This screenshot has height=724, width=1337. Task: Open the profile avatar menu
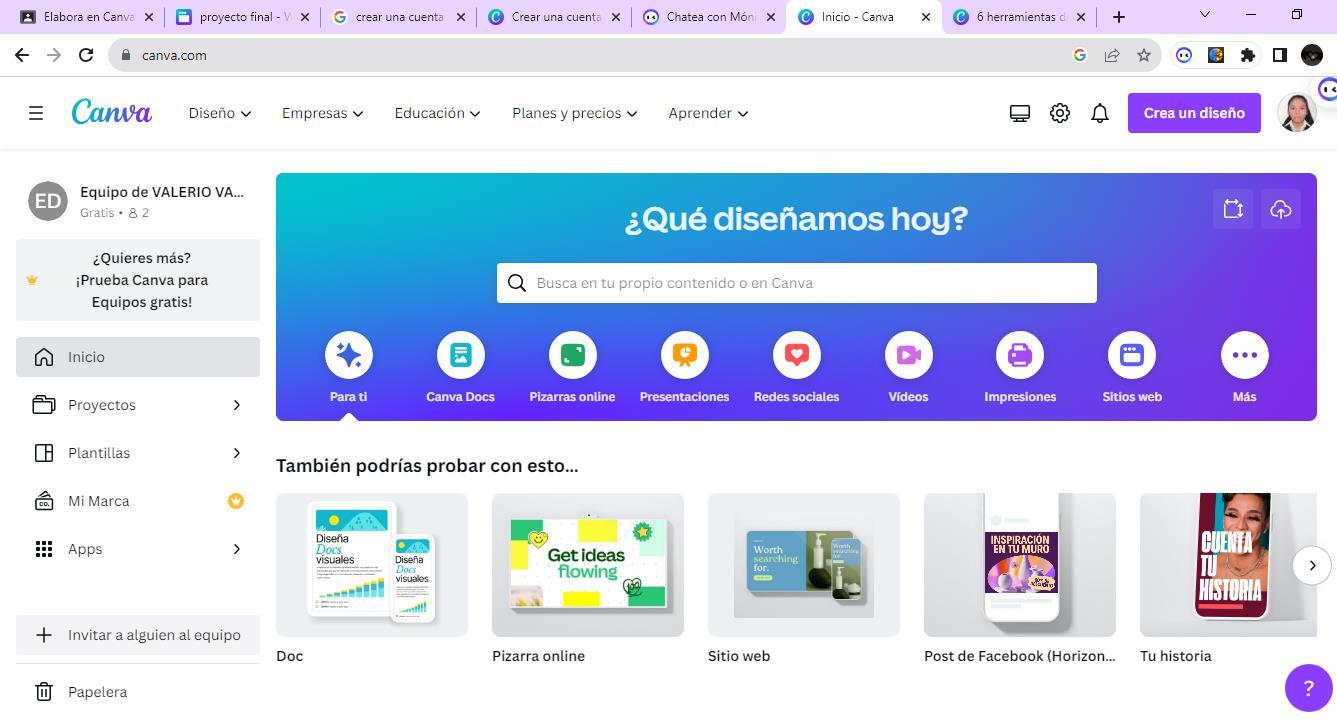click(1297, 113)
